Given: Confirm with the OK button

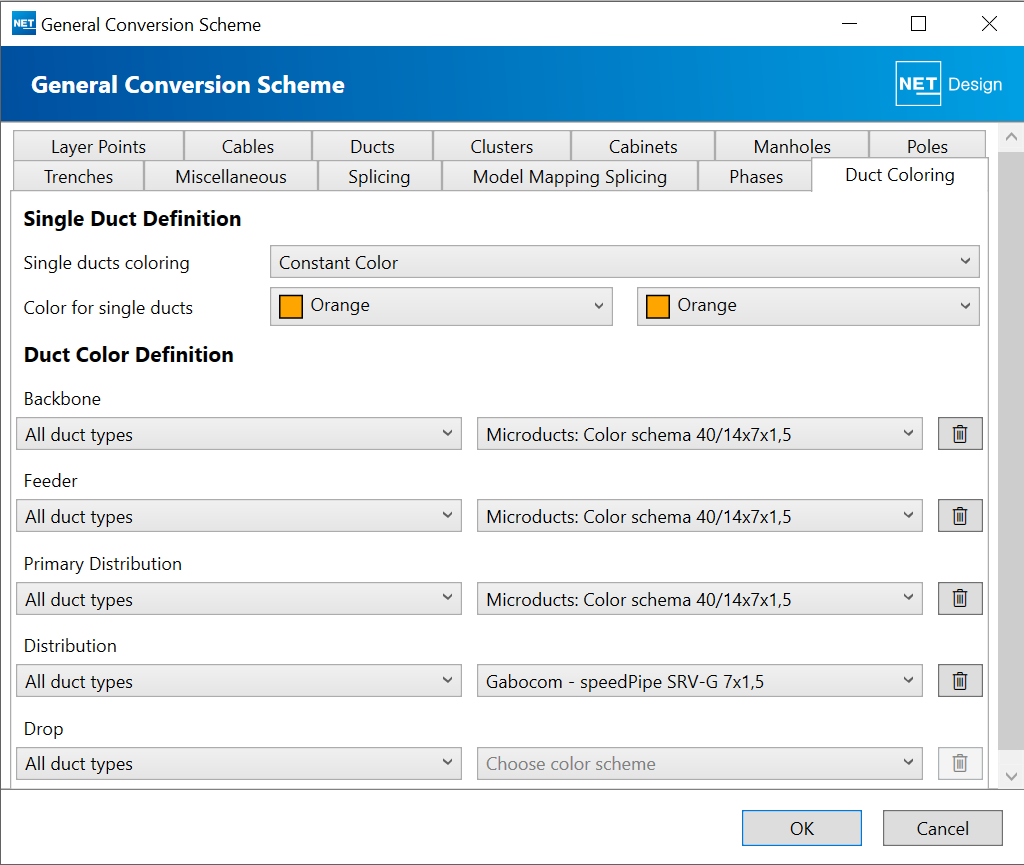Looking at the screenshot, I should tap(802, 828).
